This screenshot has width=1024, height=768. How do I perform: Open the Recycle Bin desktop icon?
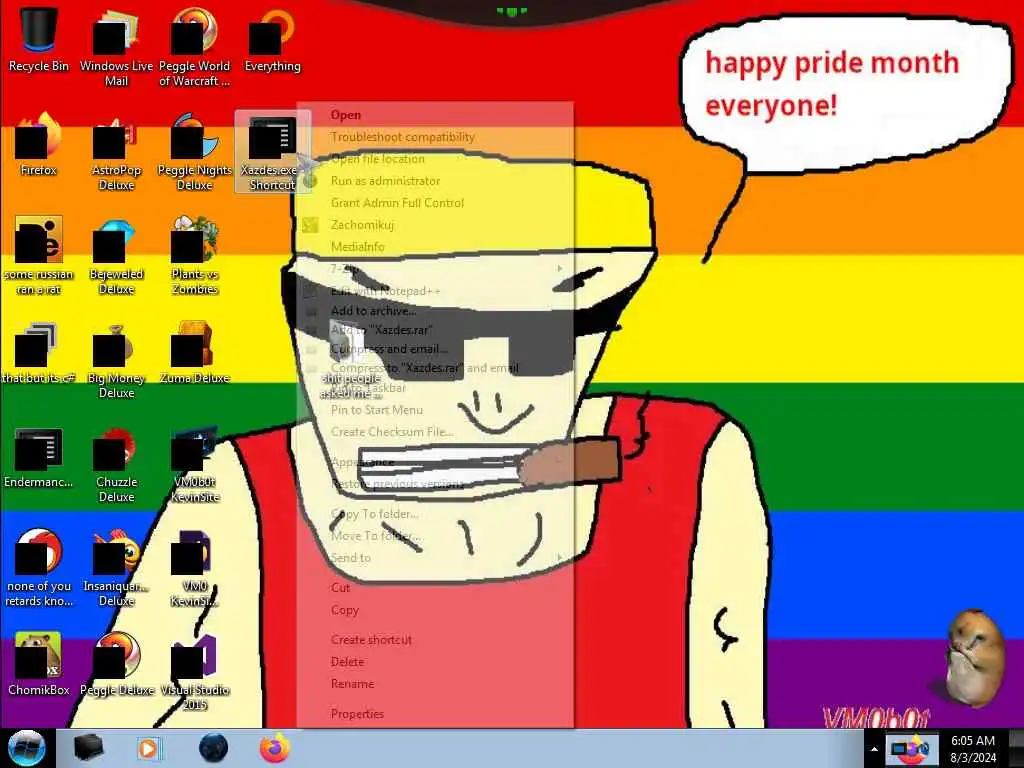point(39,38)
